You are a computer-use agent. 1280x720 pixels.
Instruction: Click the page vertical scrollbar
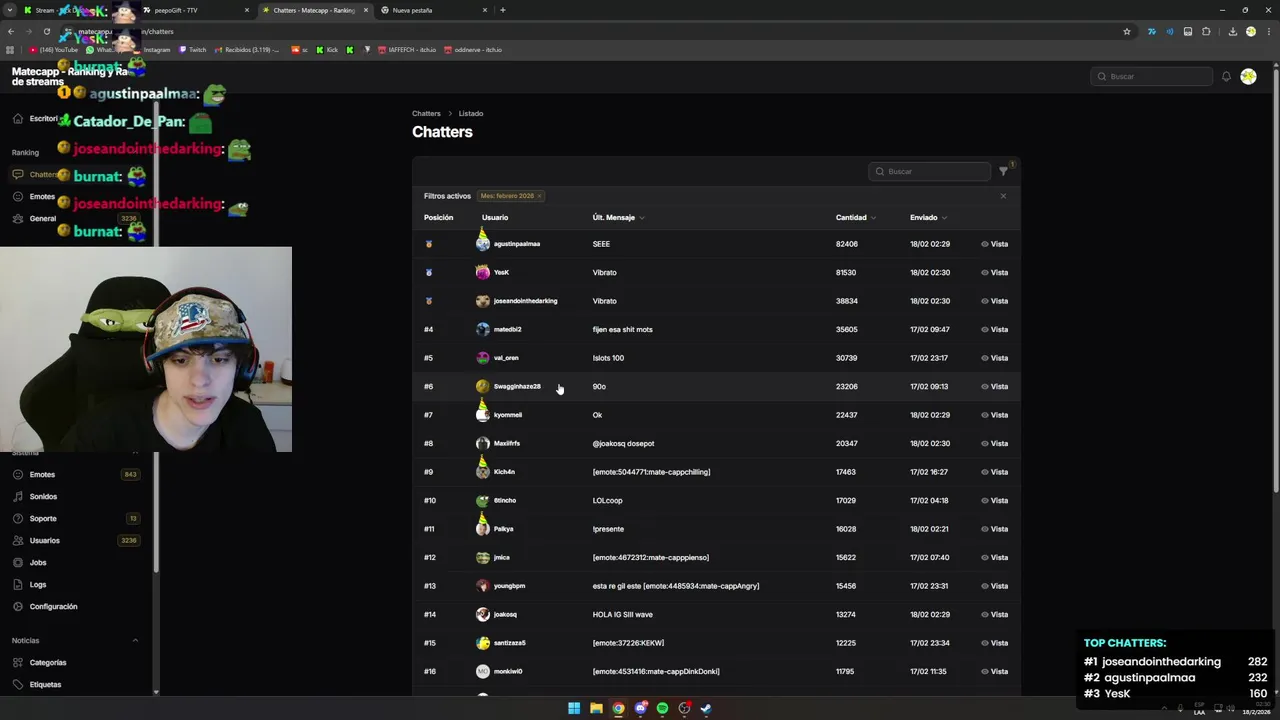(x=1276, y=280)
